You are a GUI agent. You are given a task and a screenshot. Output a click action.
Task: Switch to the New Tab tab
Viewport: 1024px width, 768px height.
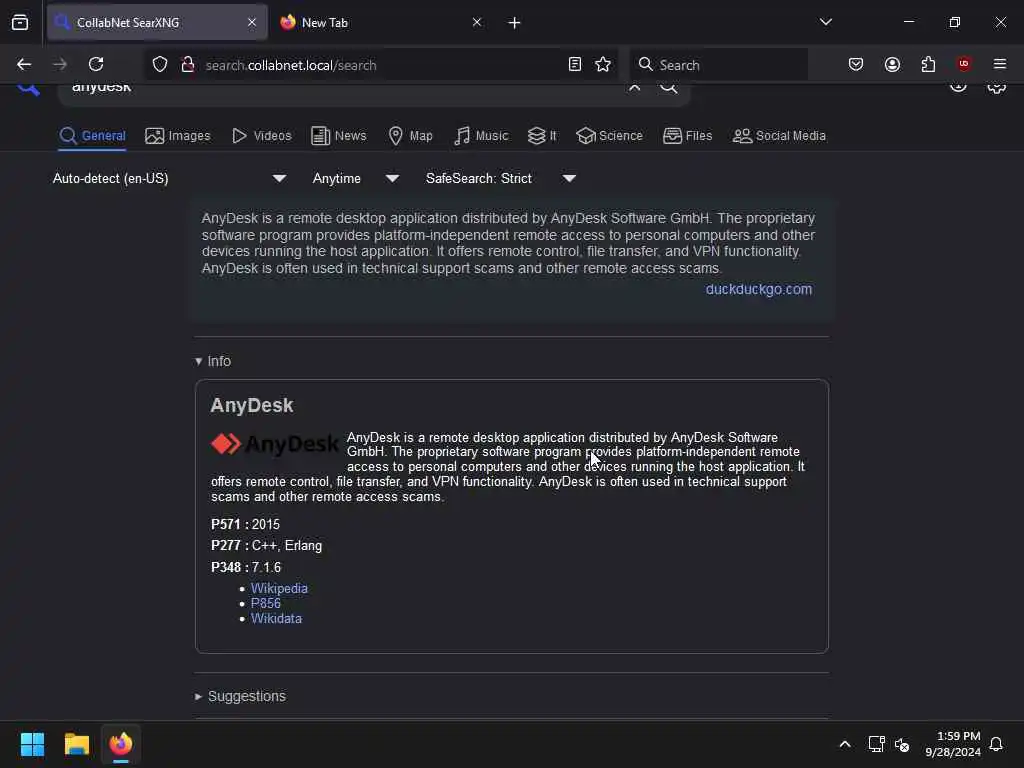click(382, 22)
